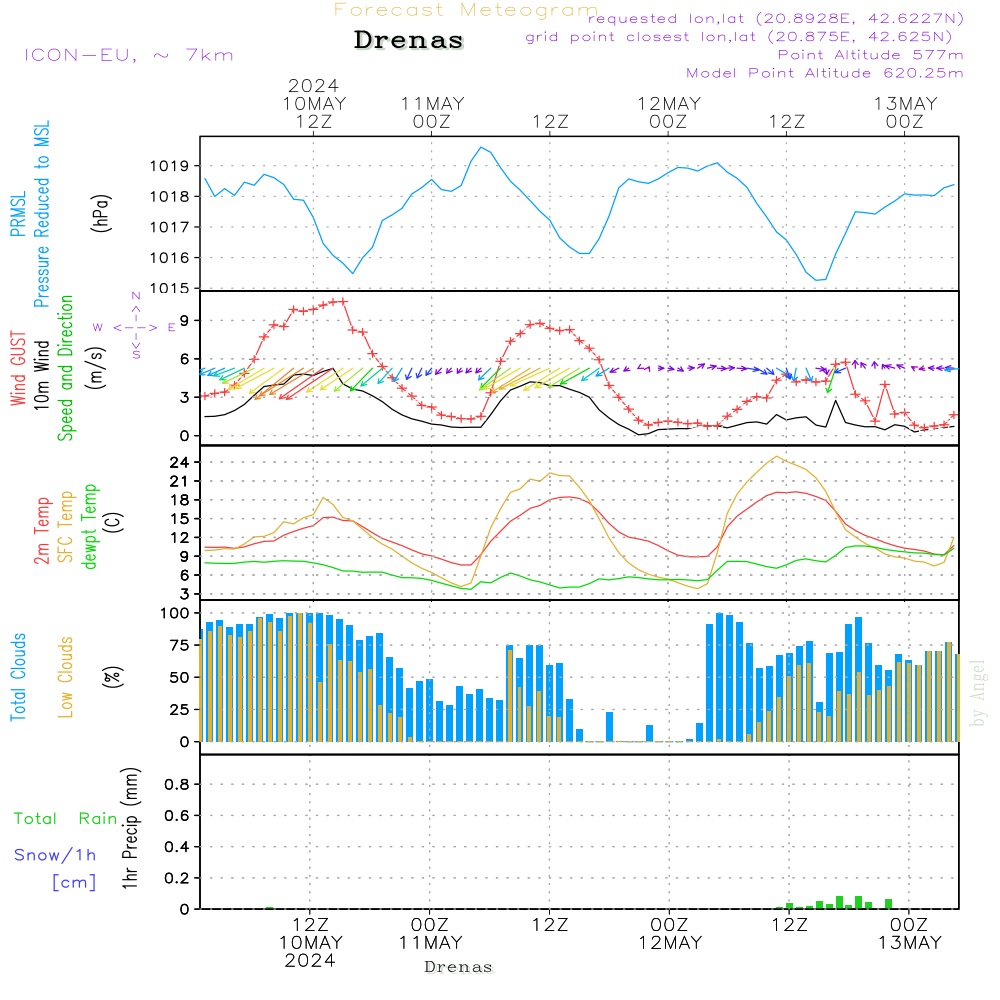Image resolution: width=1000 pixels, height=1000 pixels.
Task: Click the 'Snow/1h' blue label
Action: (x=55, y=855)
